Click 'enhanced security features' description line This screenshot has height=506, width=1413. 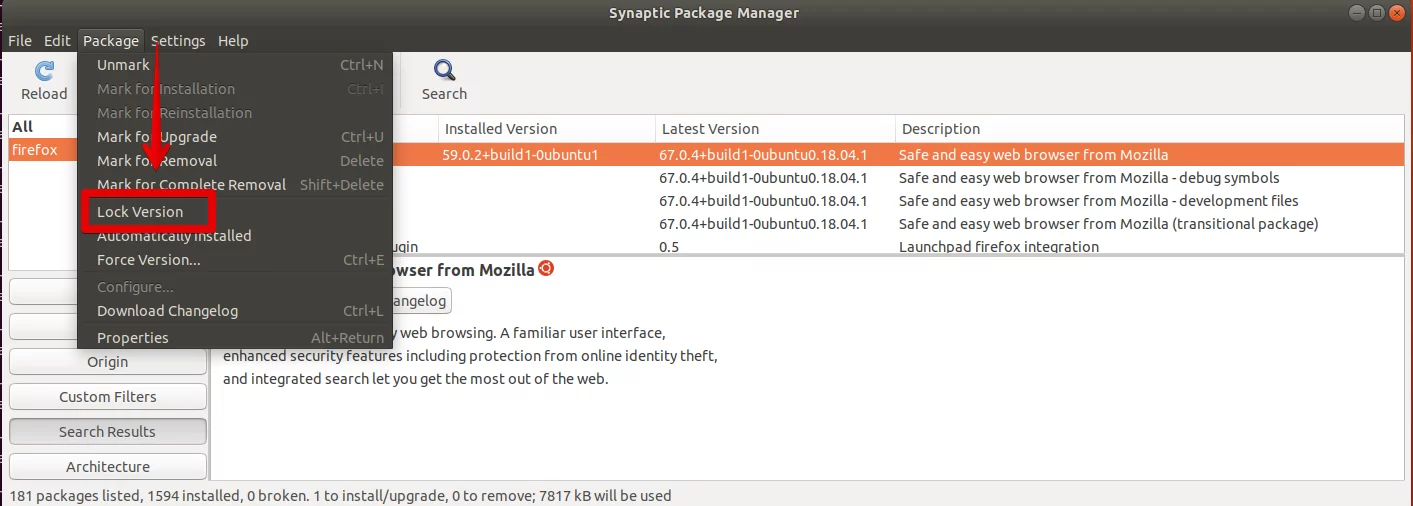(x=470, y=356)
